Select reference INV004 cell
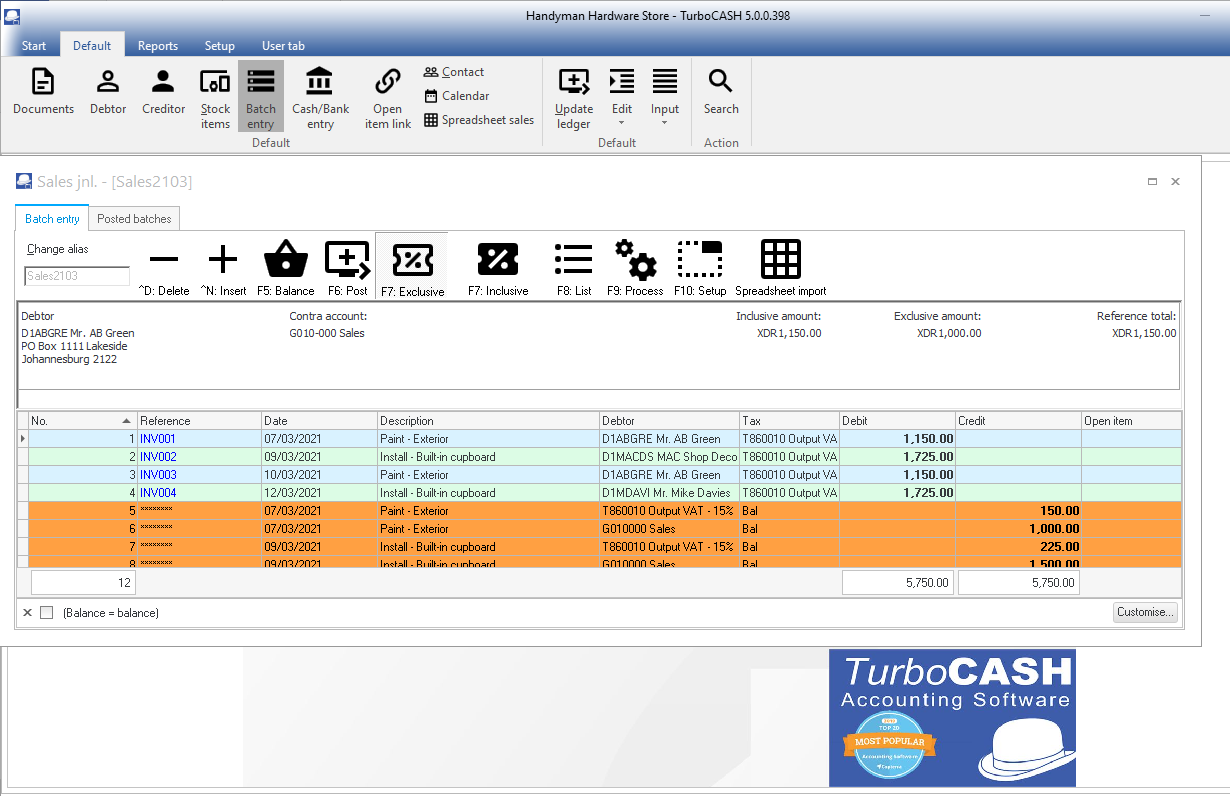Screen dimensions: 1230x796 199,493
